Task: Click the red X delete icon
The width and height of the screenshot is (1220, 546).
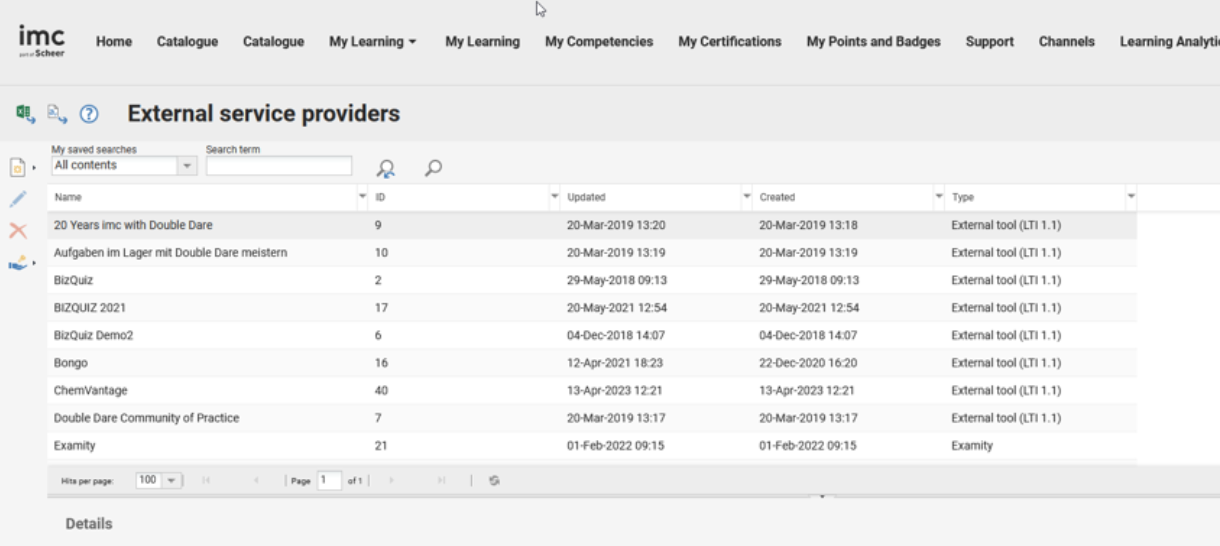Action: (x=17, y=231)
